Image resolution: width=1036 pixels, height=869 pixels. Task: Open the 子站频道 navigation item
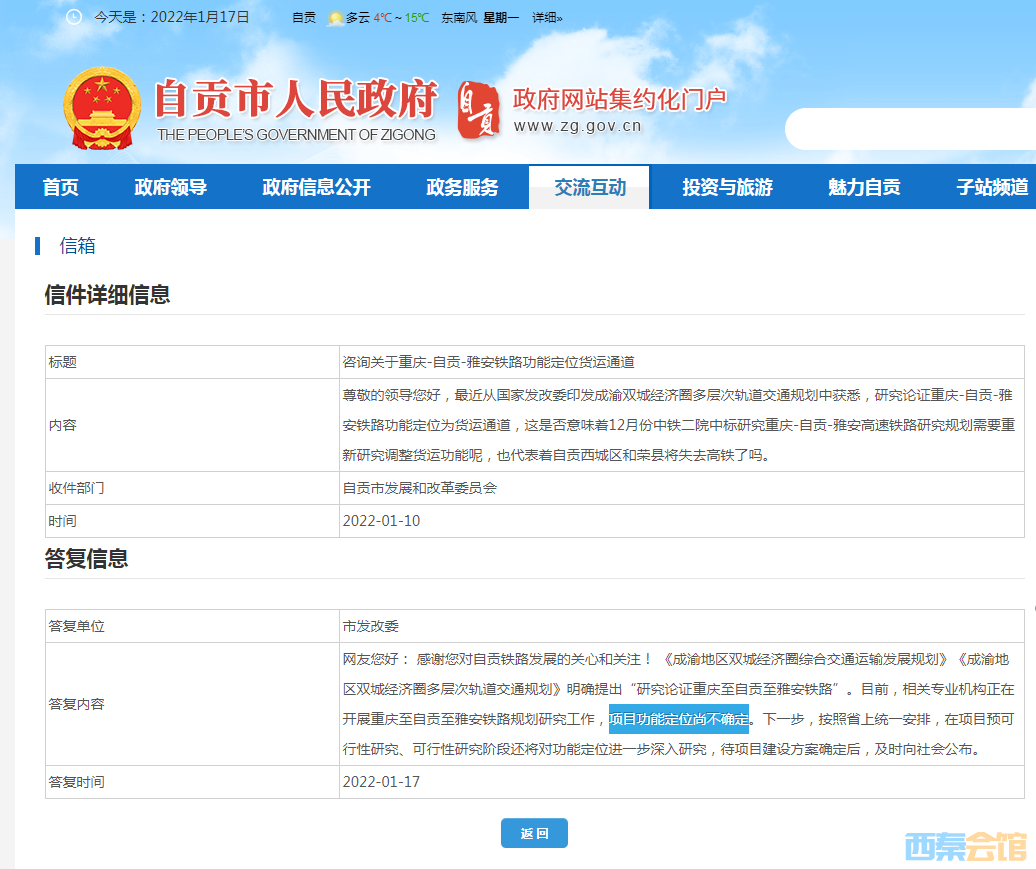(992, 187)
